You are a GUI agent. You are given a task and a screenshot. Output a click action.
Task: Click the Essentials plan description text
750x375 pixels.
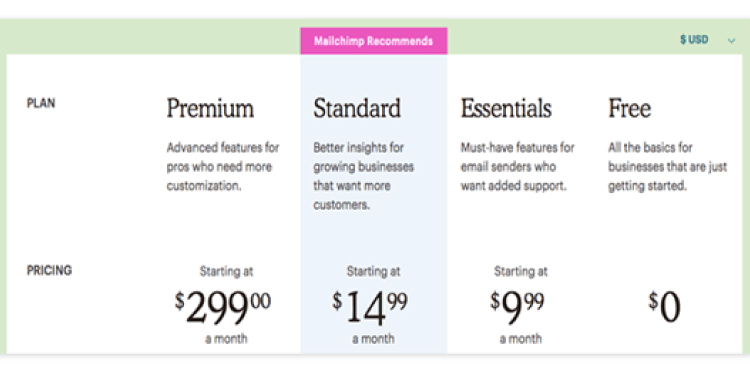pos(518,167)
